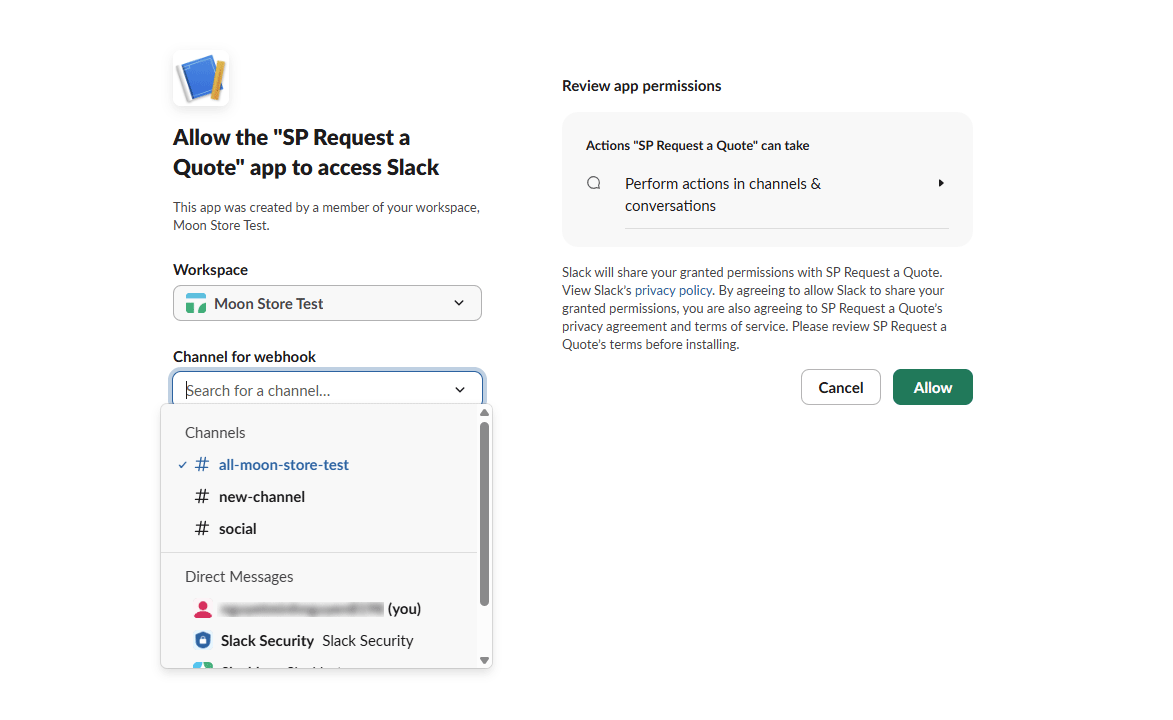Viewport: 1173px width, 720px height.
Task: Click the Moon Store Test workspace logo
Action: [196, 303]
